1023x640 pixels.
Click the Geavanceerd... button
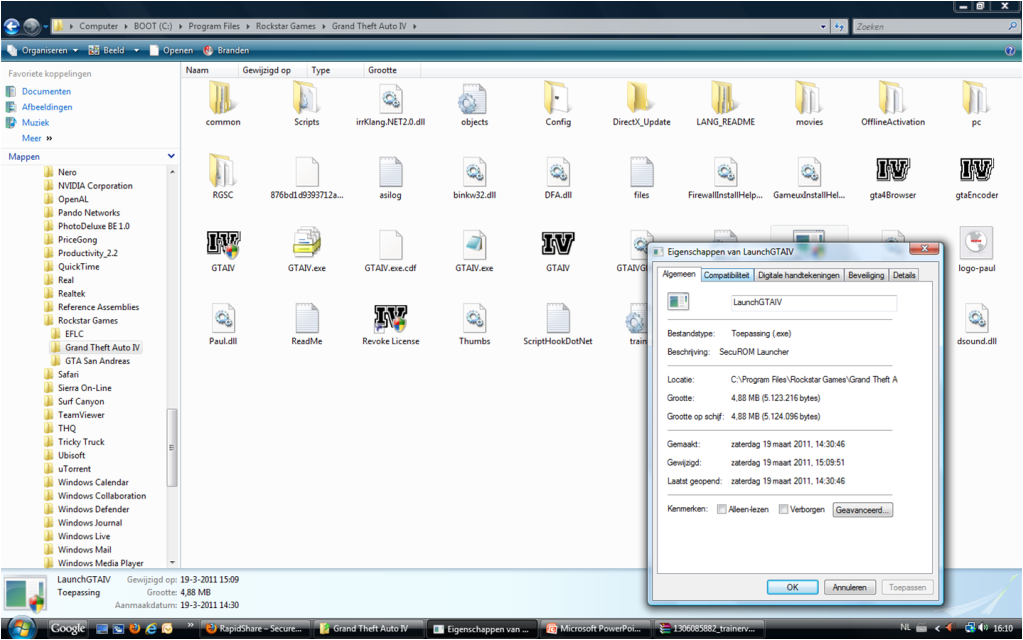click(863, 510)
